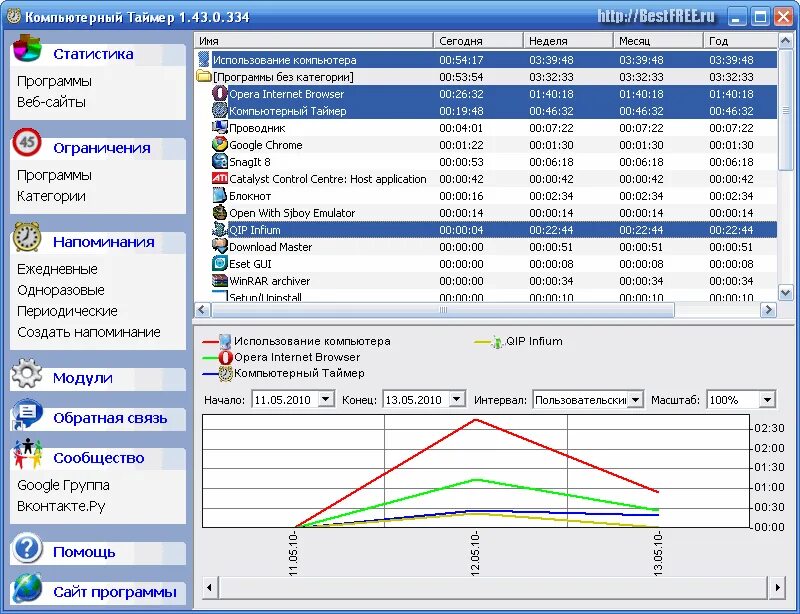Screen dimensions: 800x614
Task: Click the table's horizontal scrollbar thumb
Action: [443, 310]
